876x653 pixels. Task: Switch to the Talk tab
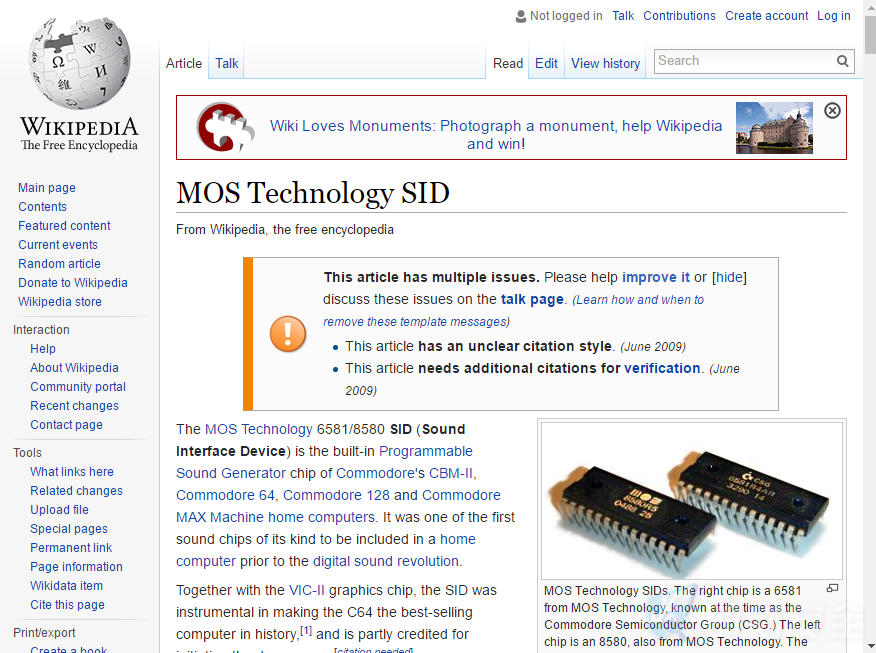click(x=227, y=64)
